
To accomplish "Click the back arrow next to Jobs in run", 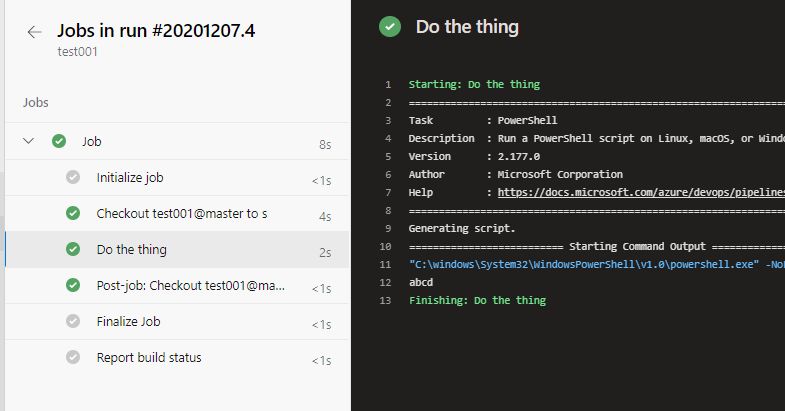I will tap(34, 32).
